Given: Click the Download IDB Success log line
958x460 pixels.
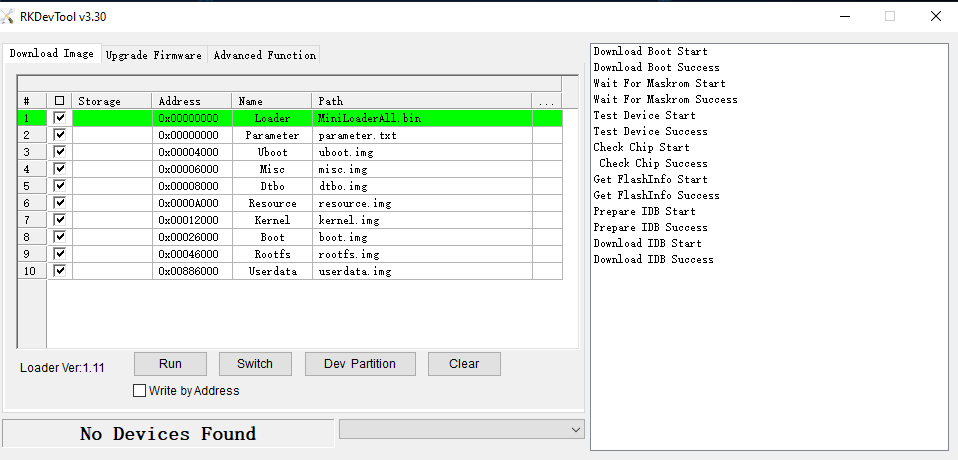Looking at the screenshot, I should coord(653,259).
